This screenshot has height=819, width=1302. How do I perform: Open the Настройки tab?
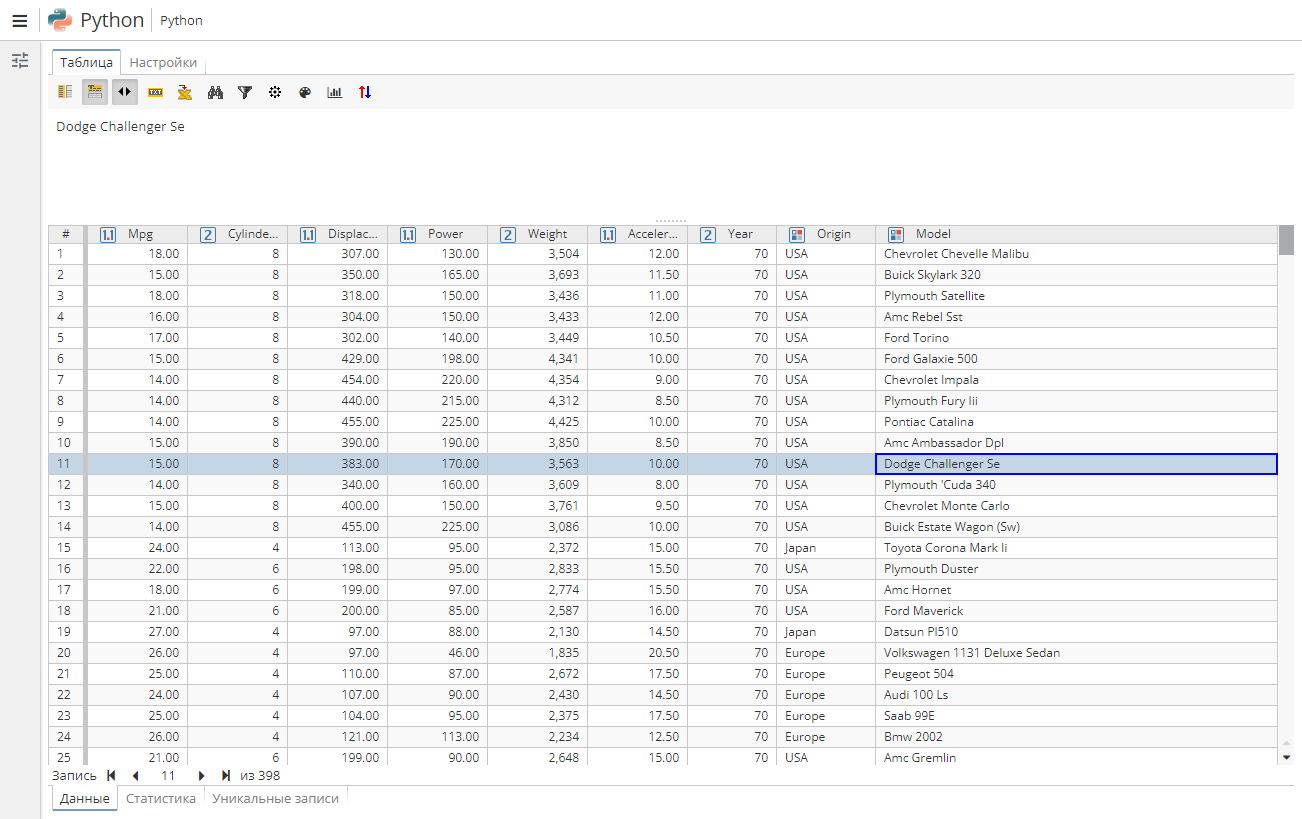coord(163,62)
